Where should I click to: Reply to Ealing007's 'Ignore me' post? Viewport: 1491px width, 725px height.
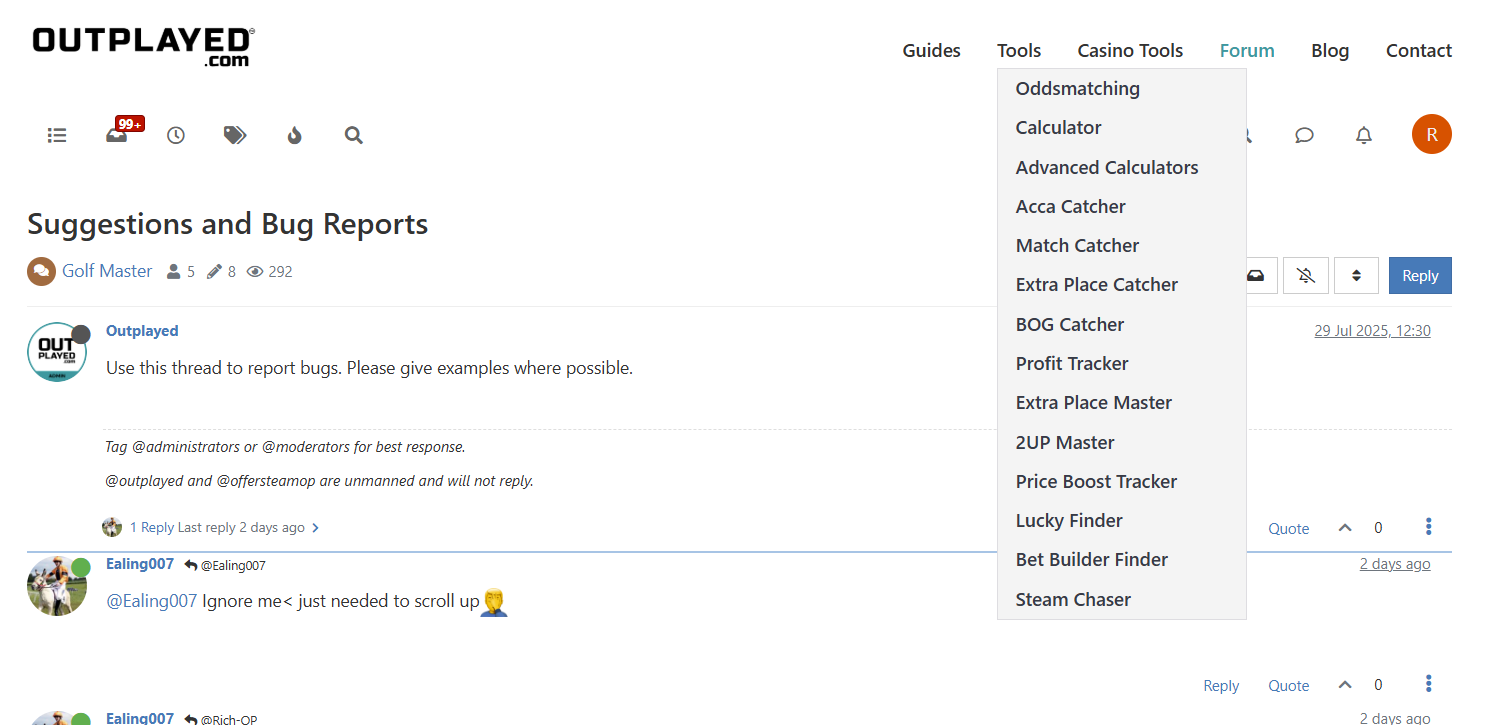[x=1221, y=686]
